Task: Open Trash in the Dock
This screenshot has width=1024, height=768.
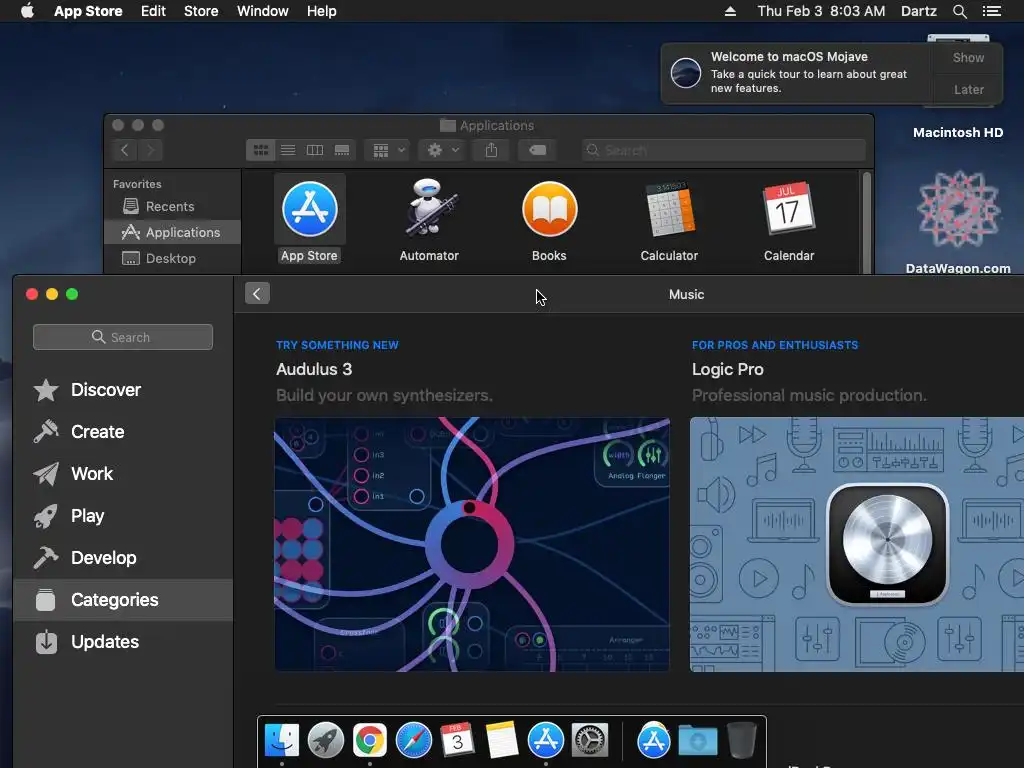Action: (742, 740)
